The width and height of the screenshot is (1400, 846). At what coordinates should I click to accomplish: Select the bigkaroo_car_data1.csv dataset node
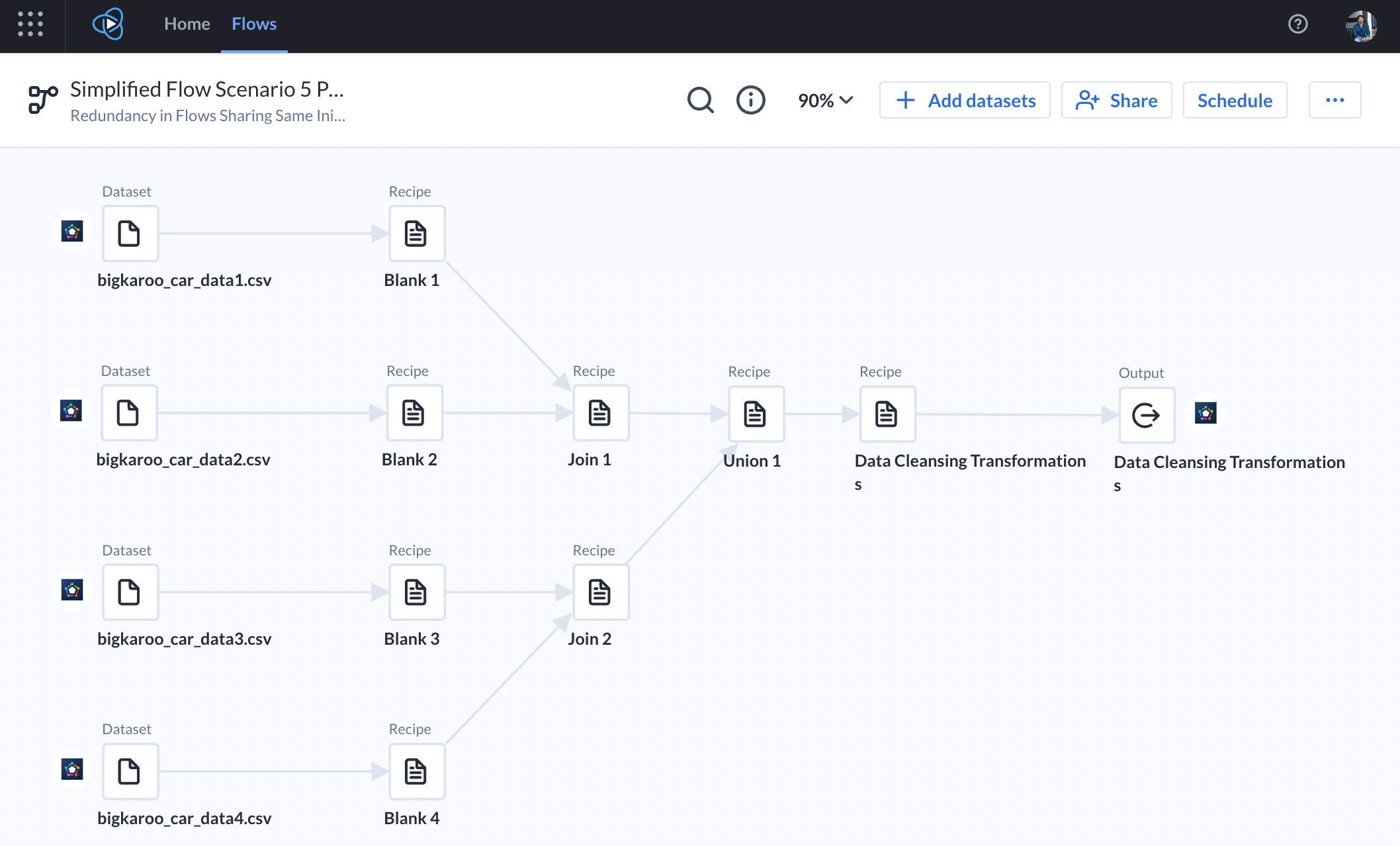point(130,234)
